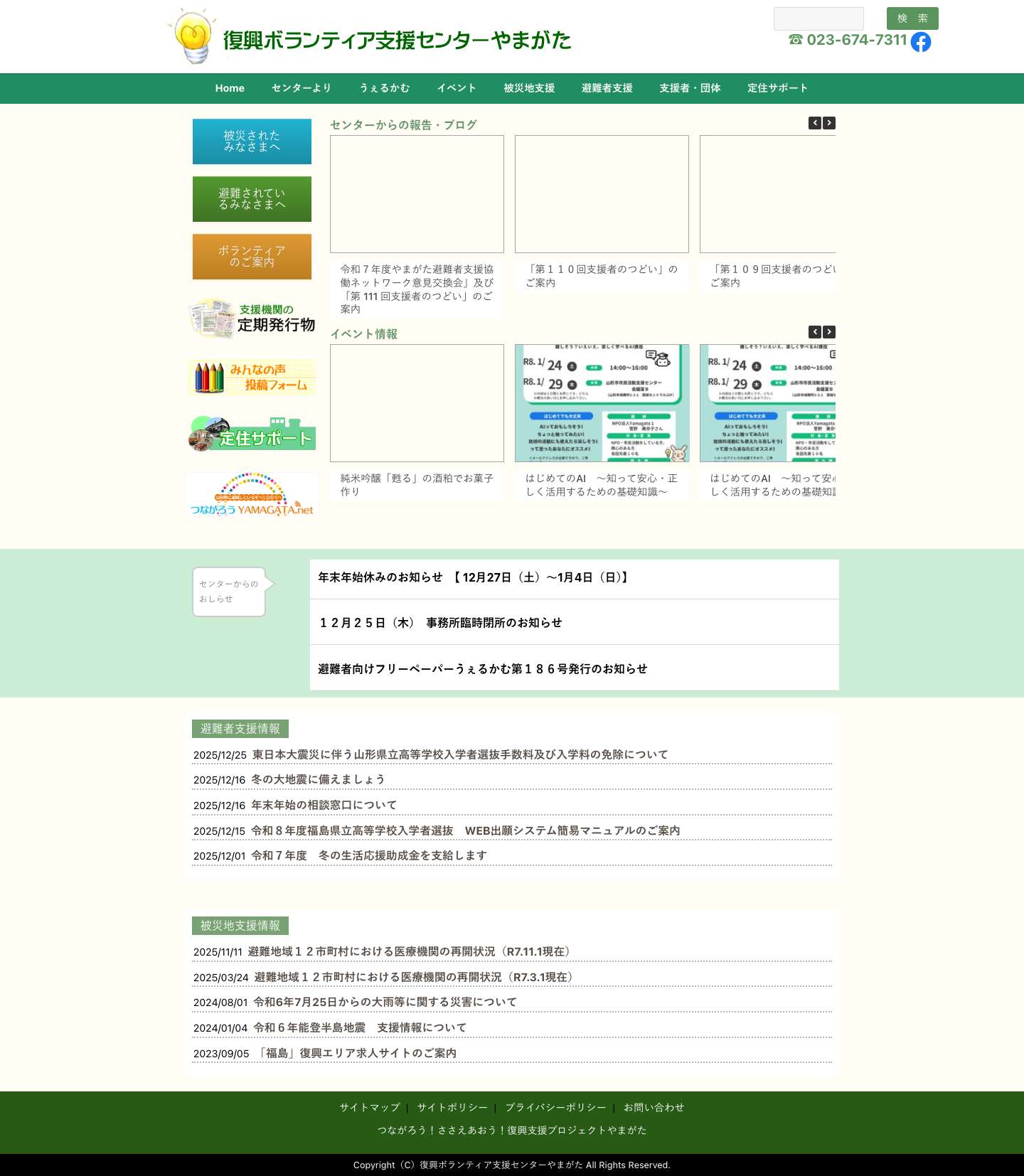This screenshot has width=1024, height=1176.
Task: Open the 定住サポート sidebar banner
Action: click(252, 434)
